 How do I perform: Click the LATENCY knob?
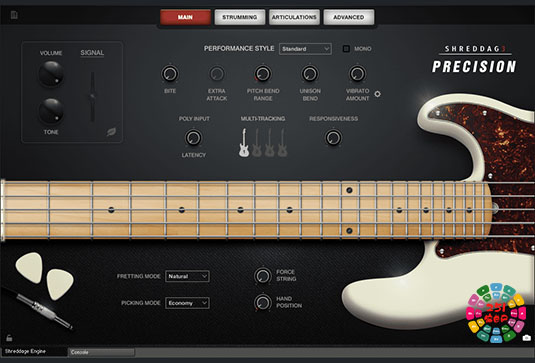tap(193, 138)
